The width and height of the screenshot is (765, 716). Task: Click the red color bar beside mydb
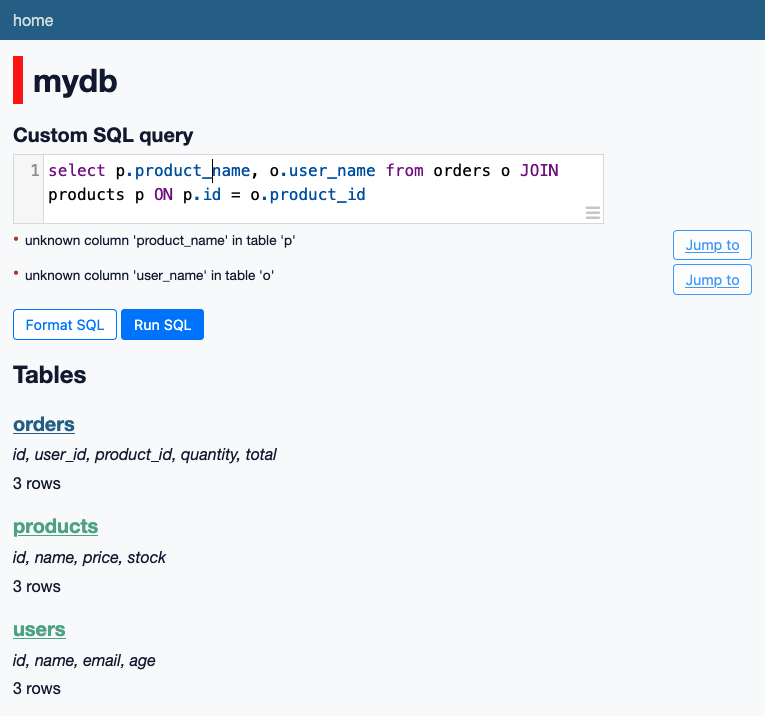18,81
